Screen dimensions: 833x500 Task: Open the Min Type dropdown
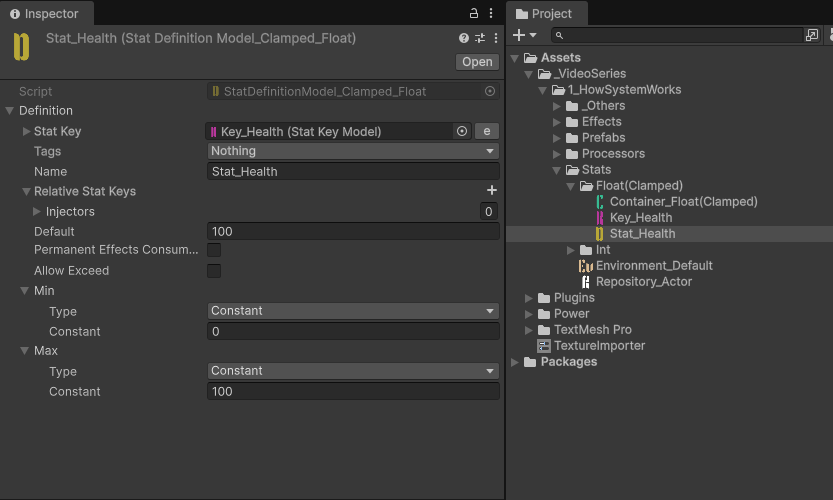tap(353, 311)
